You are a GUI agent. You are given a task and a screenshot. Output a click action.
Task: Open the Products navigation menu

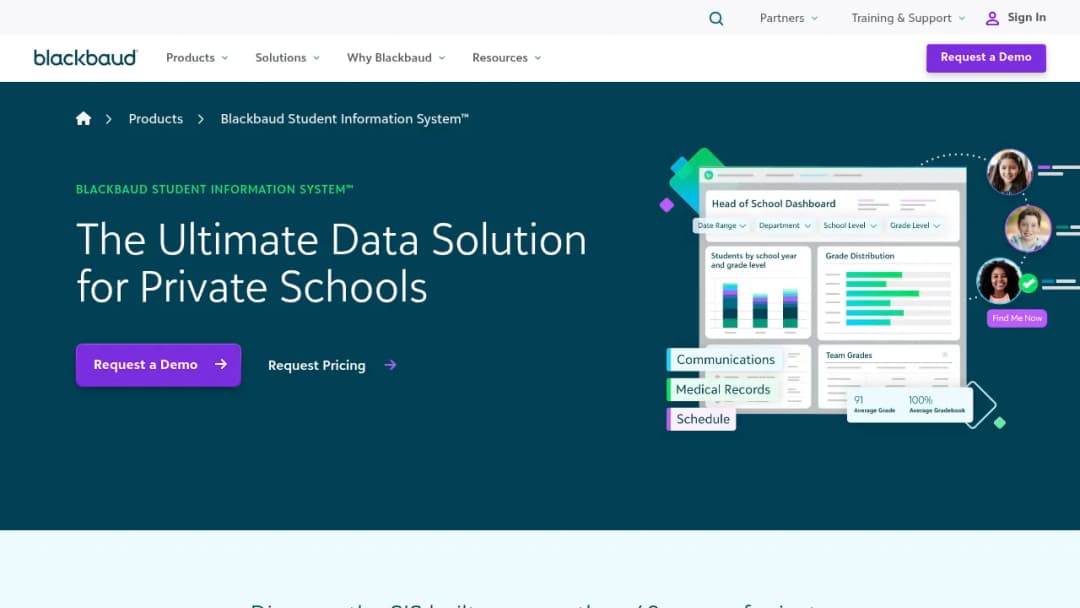pyautogui.click(x=197, y=58)
